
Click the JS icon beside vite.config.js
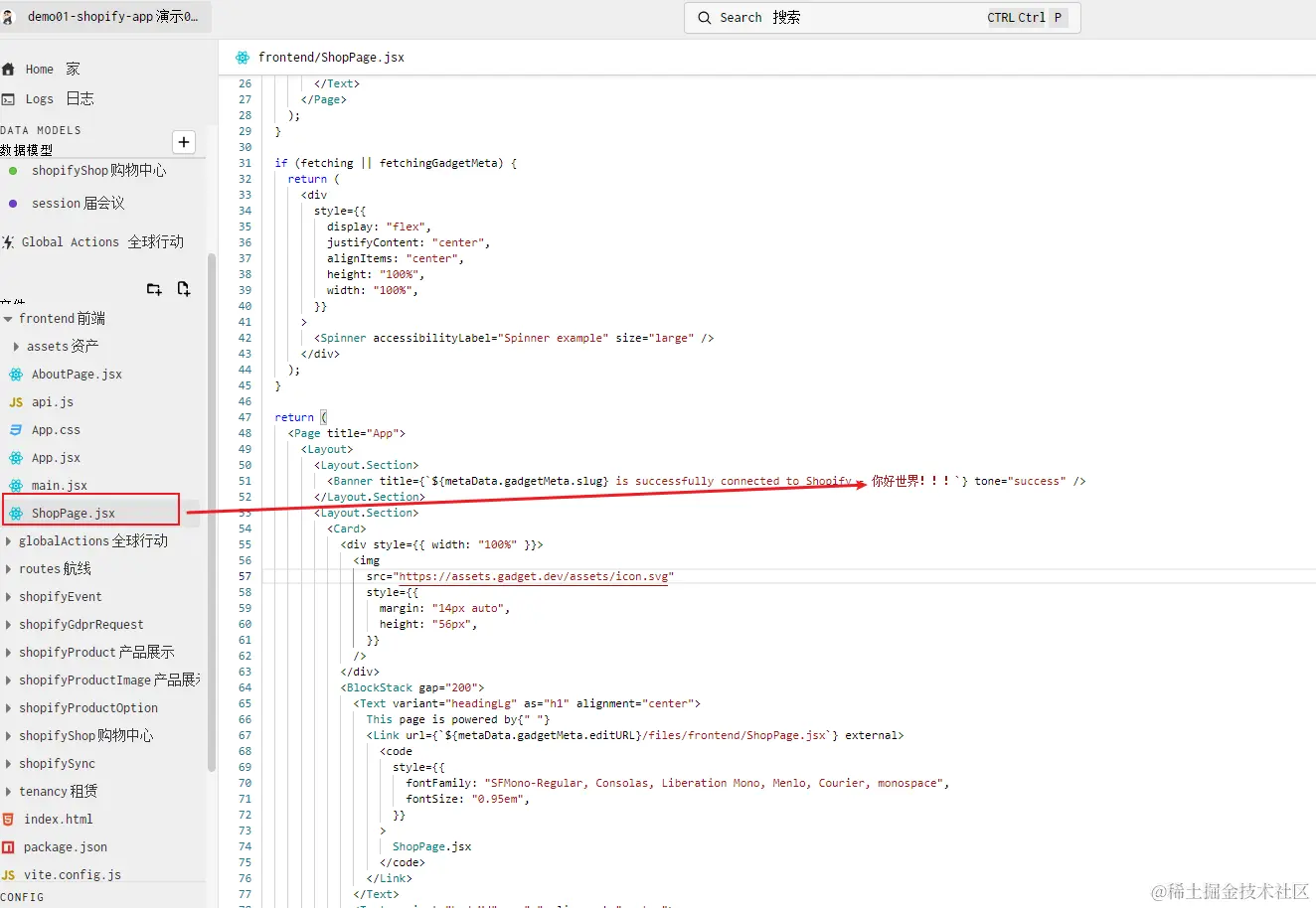click(x=8, y=875)
